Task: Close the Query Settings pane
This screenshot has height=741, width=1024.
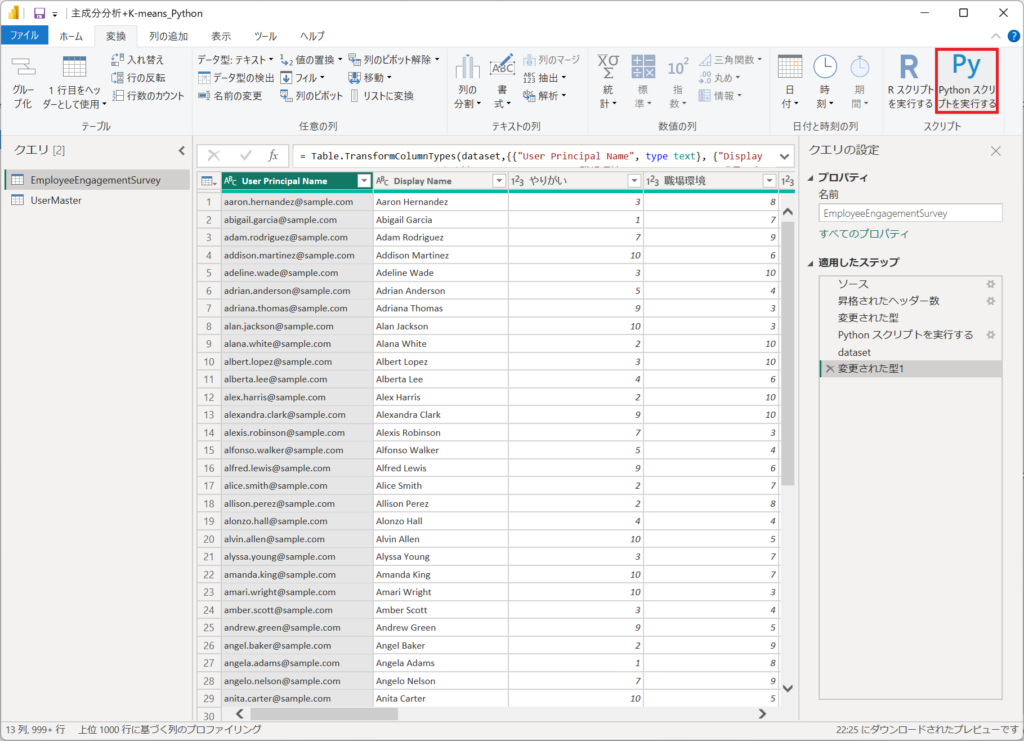Action: [x=995, y=151]
